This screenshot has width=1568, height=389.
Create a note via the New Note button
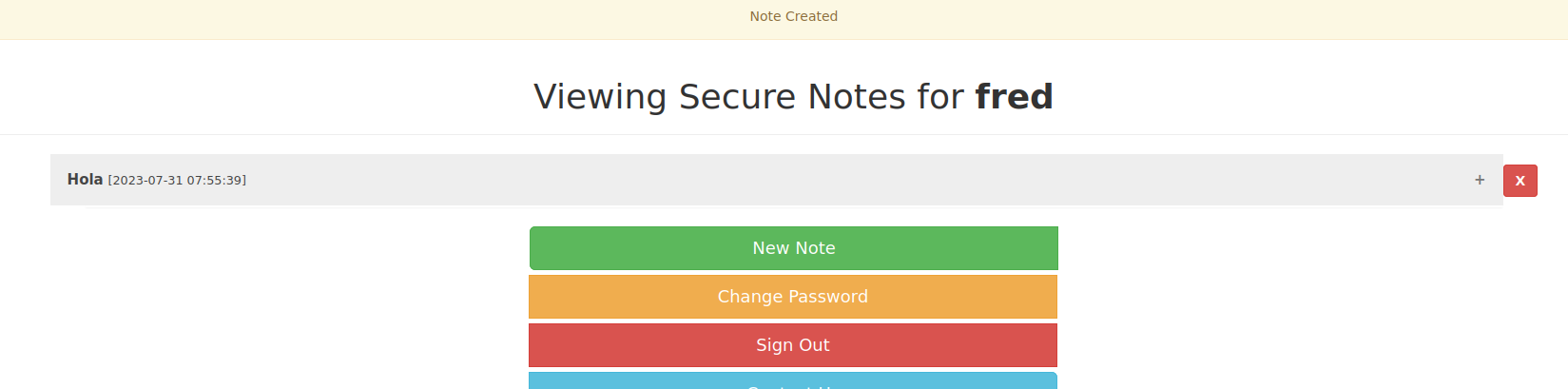[x=793, y=248]
